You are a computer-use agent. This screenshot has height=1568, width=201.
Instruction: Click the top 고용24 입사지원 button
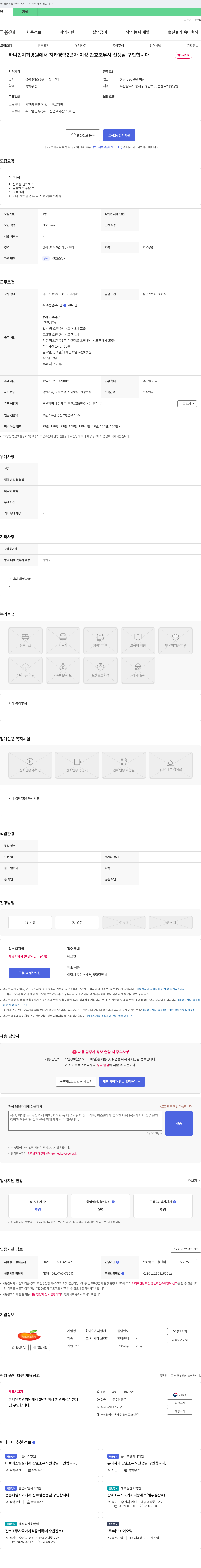pos(119,135)
